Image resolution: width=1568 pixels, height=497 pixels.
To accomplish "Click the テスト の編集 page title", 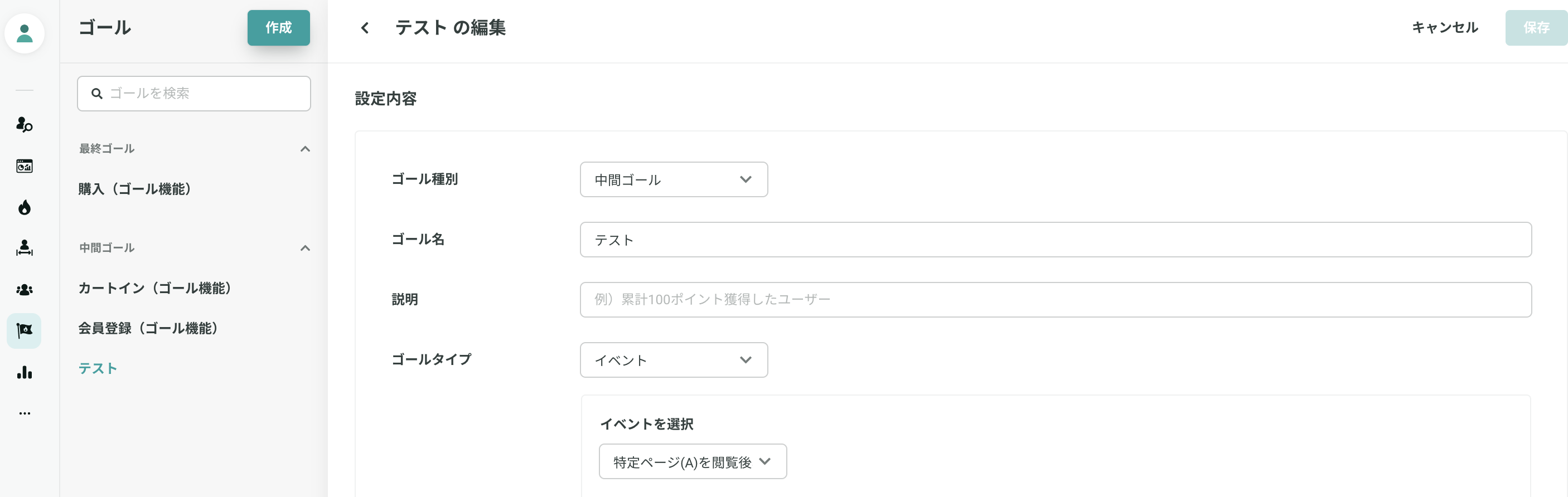I will click(451, 28).
